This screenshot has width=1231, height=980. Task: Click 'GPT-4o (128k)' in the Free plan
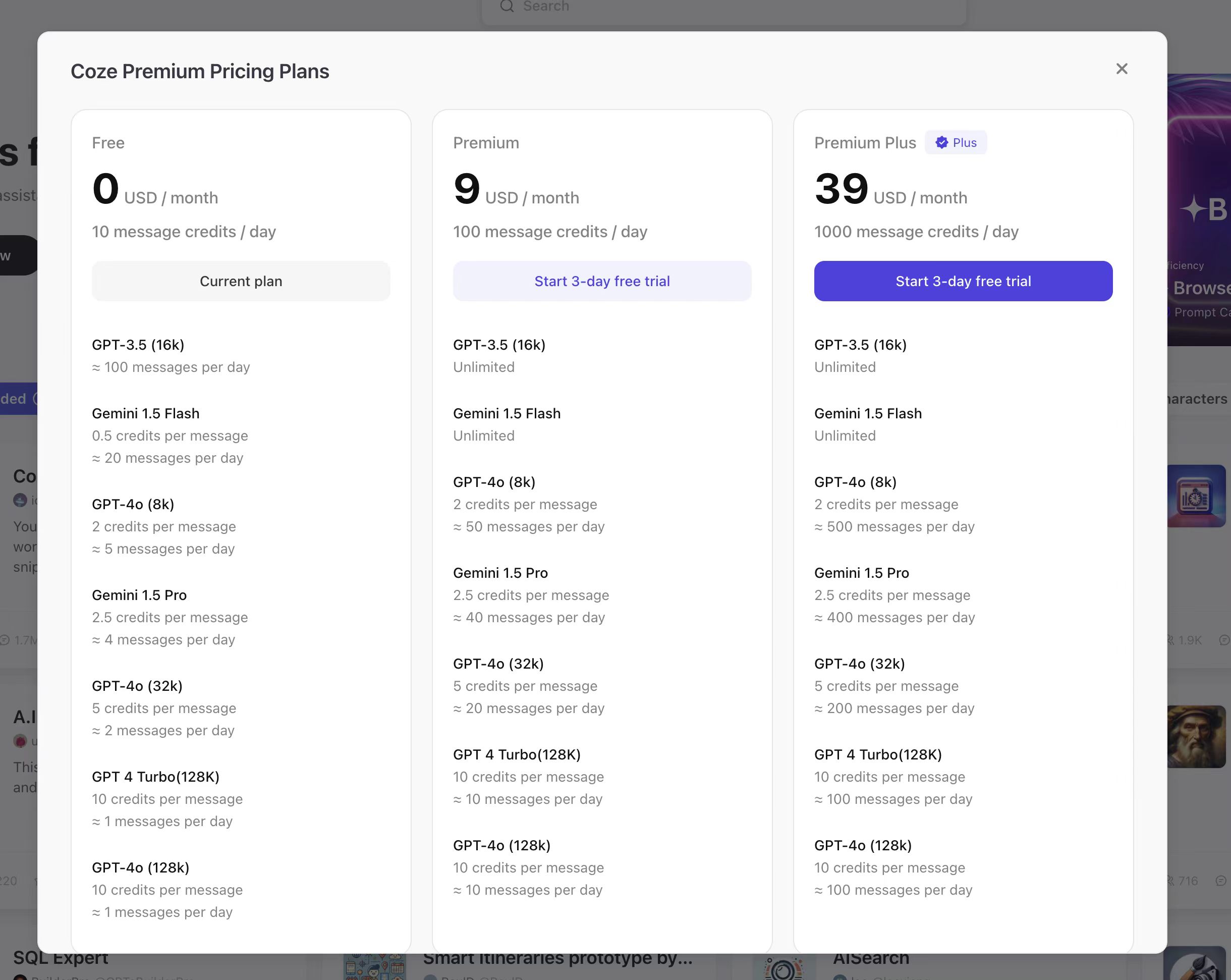pyautogui.click(x=140, y=867)
